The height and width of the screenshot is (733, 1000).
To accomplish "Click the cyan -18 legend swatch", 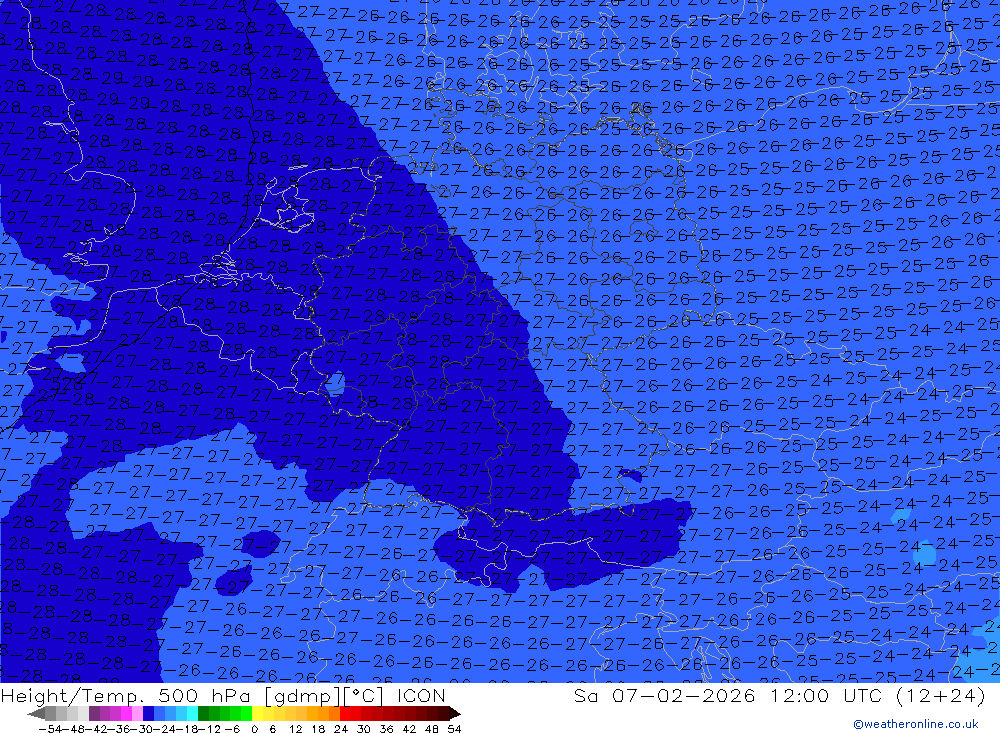I will (x=192, y=714).
